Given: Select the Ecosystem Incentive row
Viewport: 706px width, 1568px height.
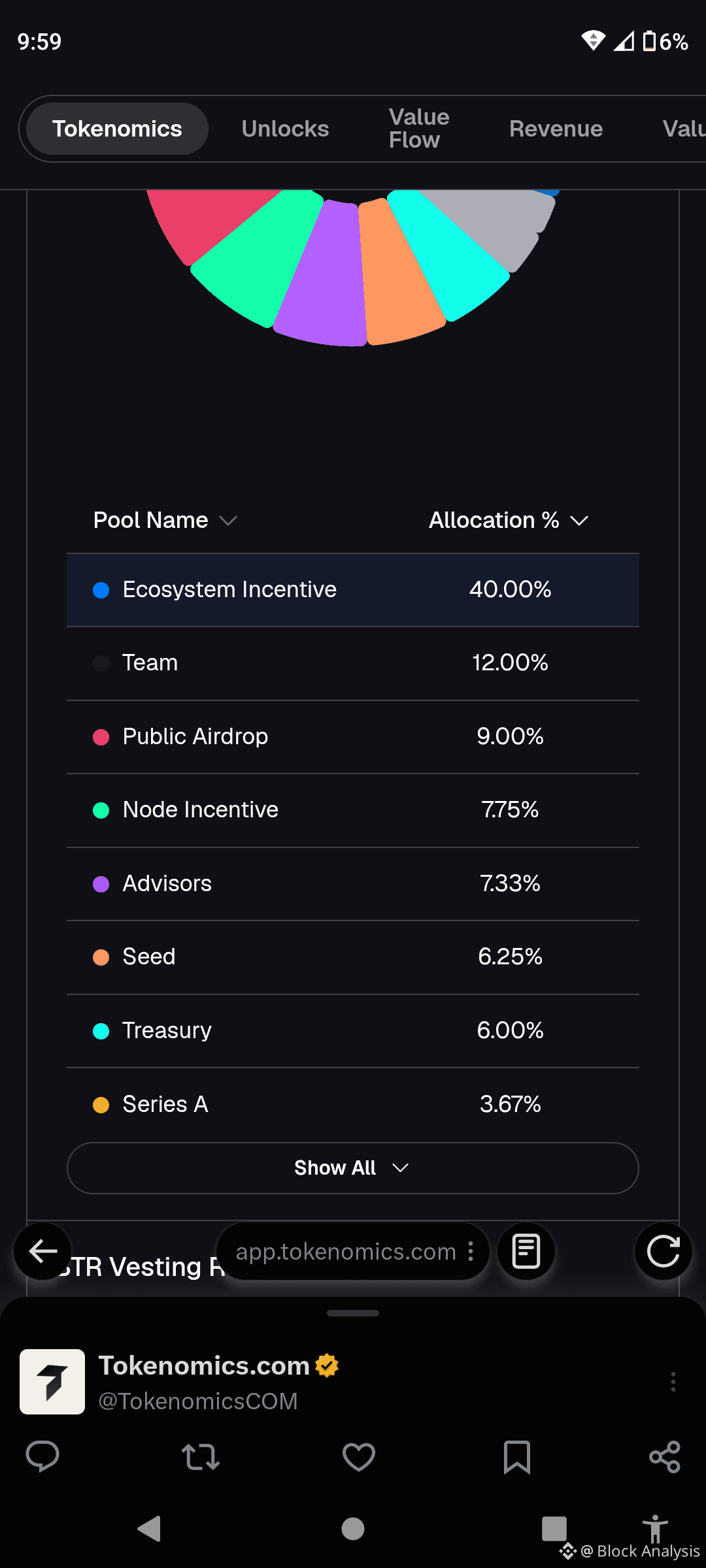Looking at the screenshot, I should [x=353, y=590].
